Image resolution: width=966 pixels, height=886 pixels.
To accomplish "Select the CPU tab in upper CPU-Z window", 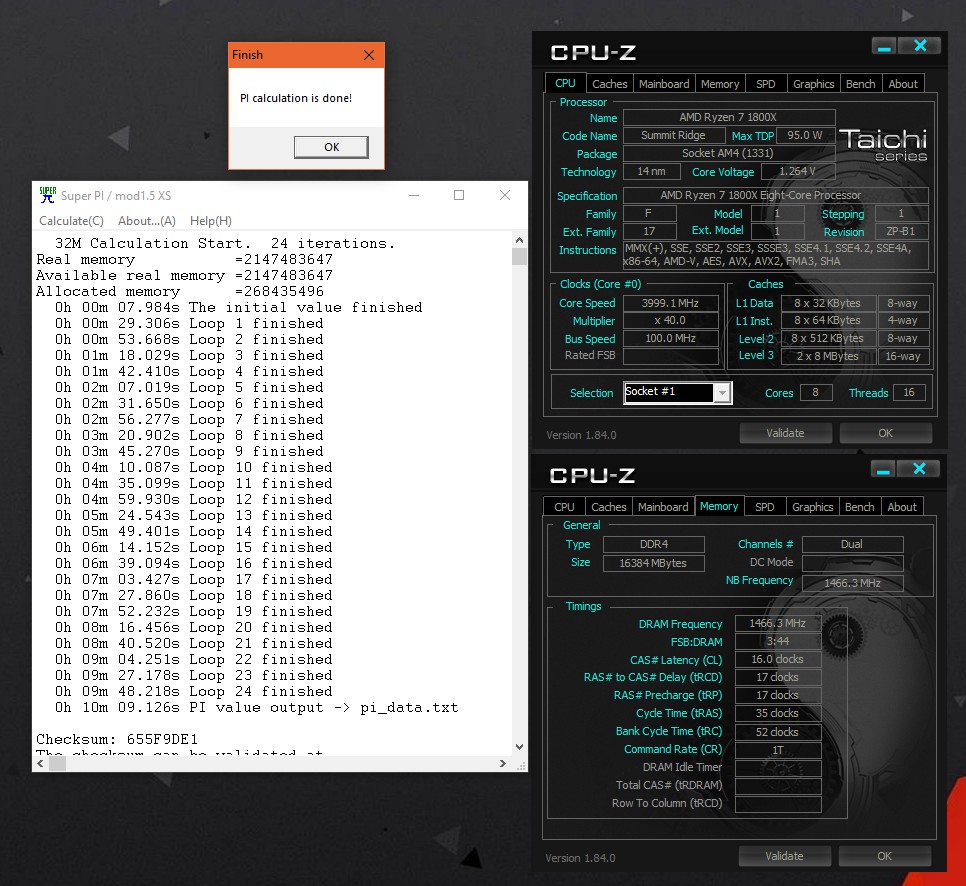I will coord(566,83).
